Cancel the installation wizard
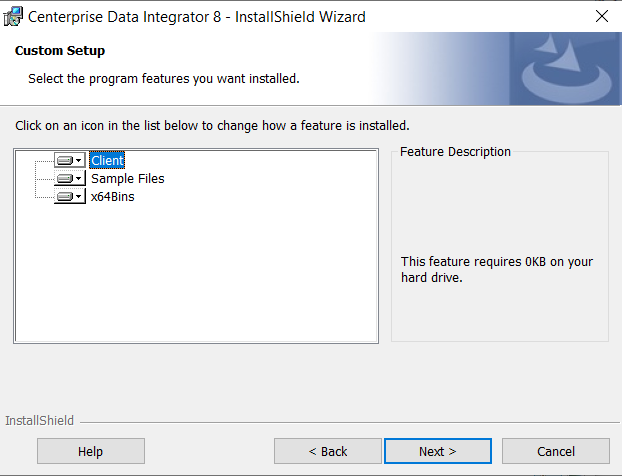 (x=555, y=451)
